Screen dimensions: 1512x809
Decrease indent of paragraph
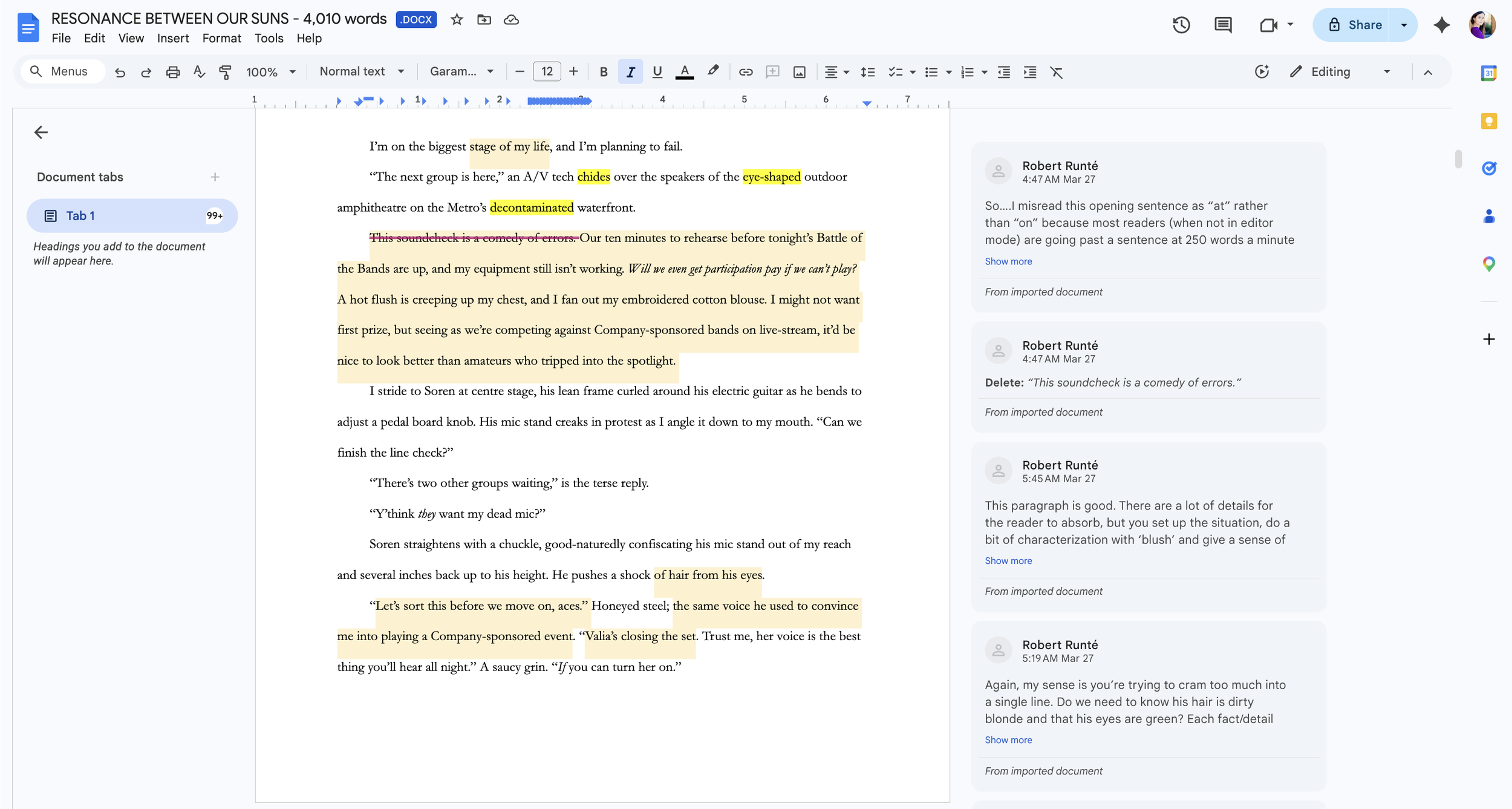point(1004,72)
